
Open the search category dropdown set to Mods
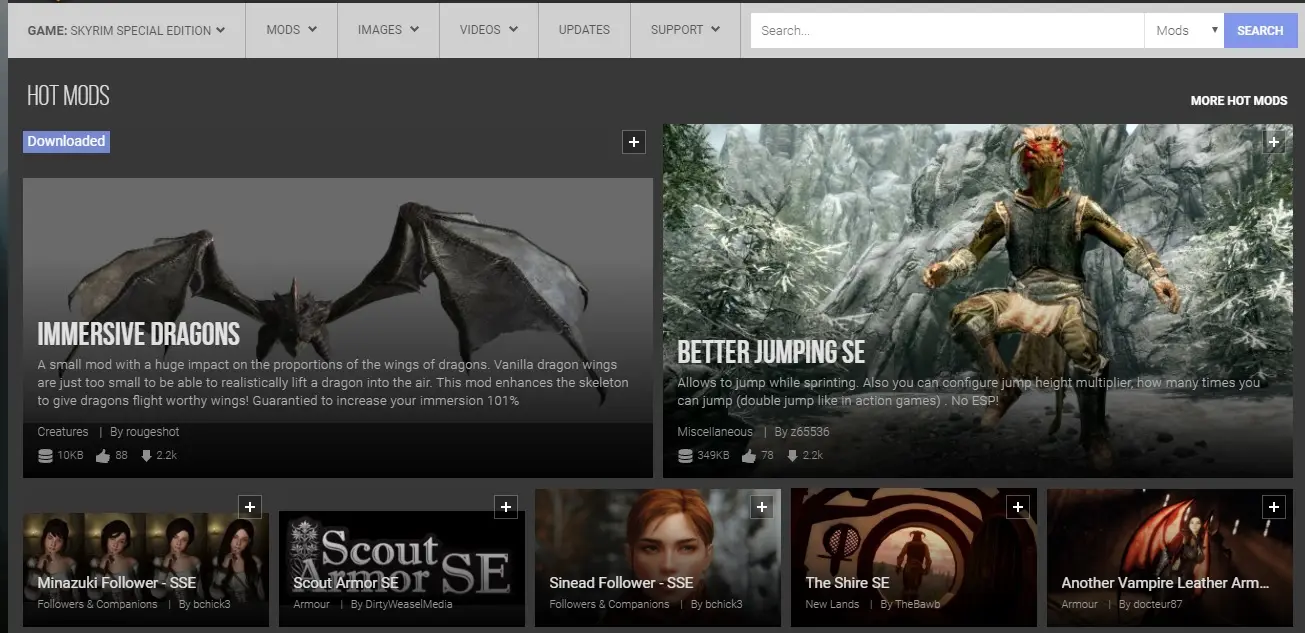[x=1184, y=31]
